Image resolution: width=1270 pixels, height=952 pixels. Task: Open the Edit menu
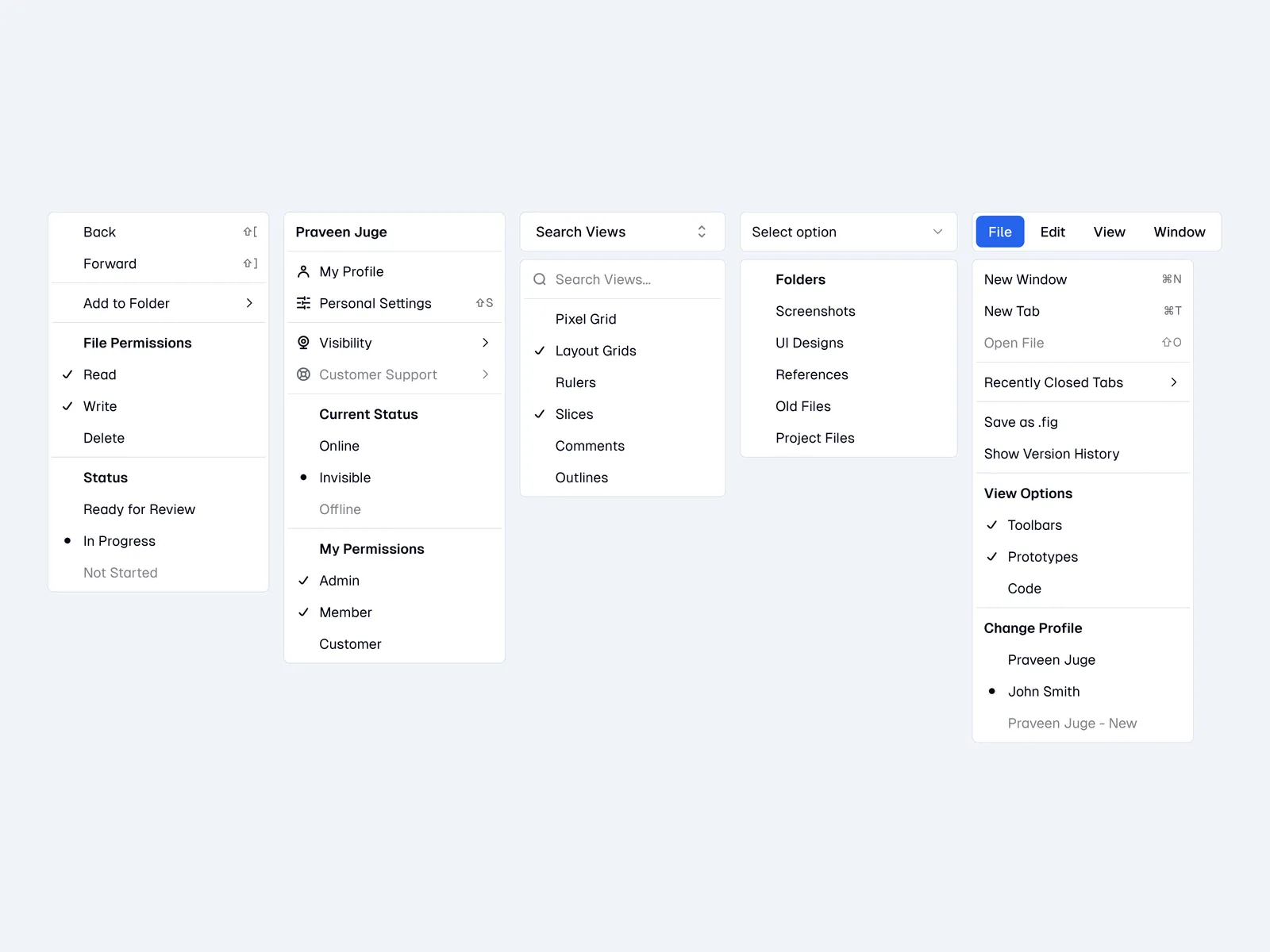coord(1053,232)
